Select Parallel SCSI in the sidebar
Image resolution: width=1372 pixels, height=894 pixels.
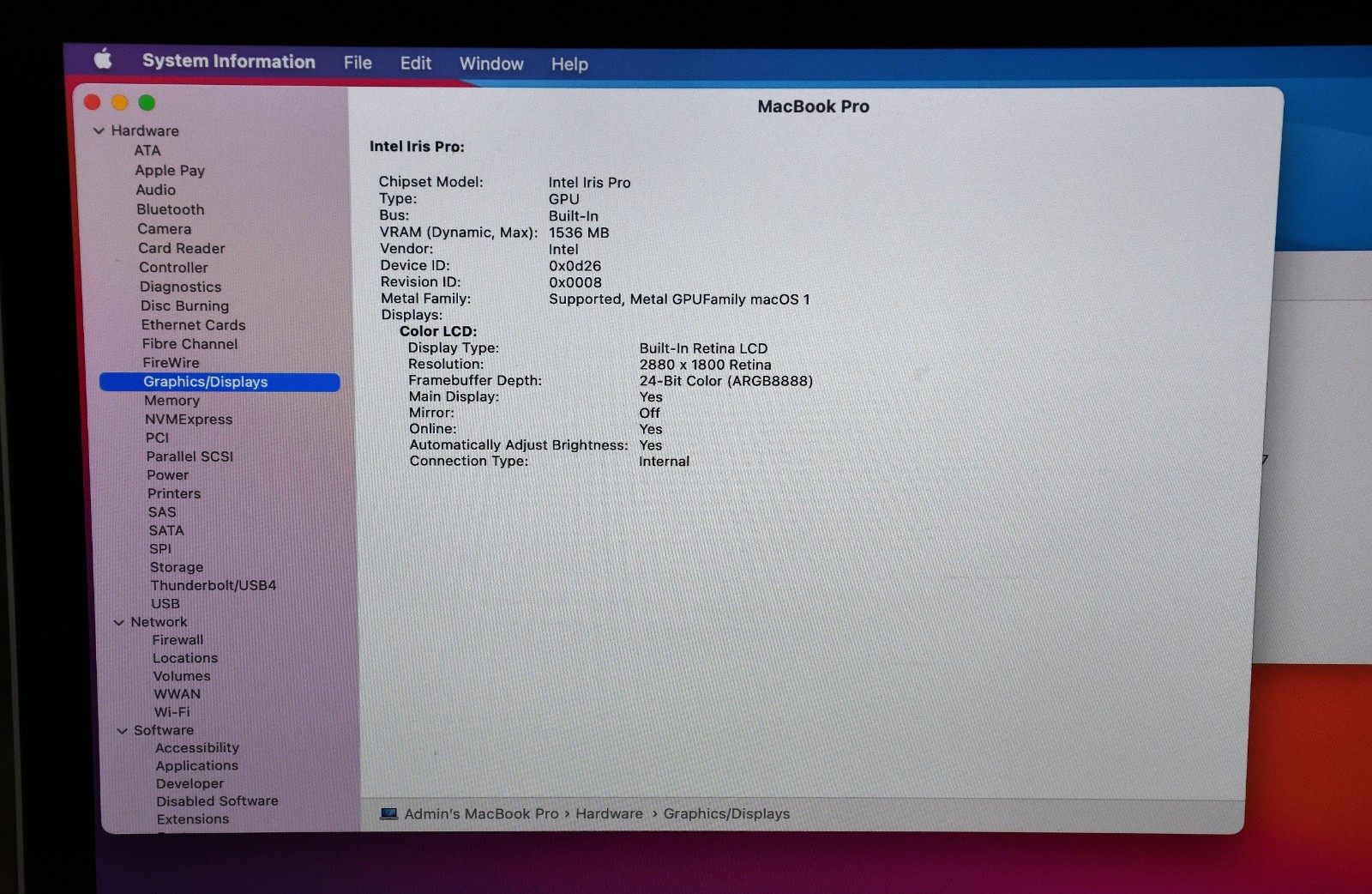[190, 456]
